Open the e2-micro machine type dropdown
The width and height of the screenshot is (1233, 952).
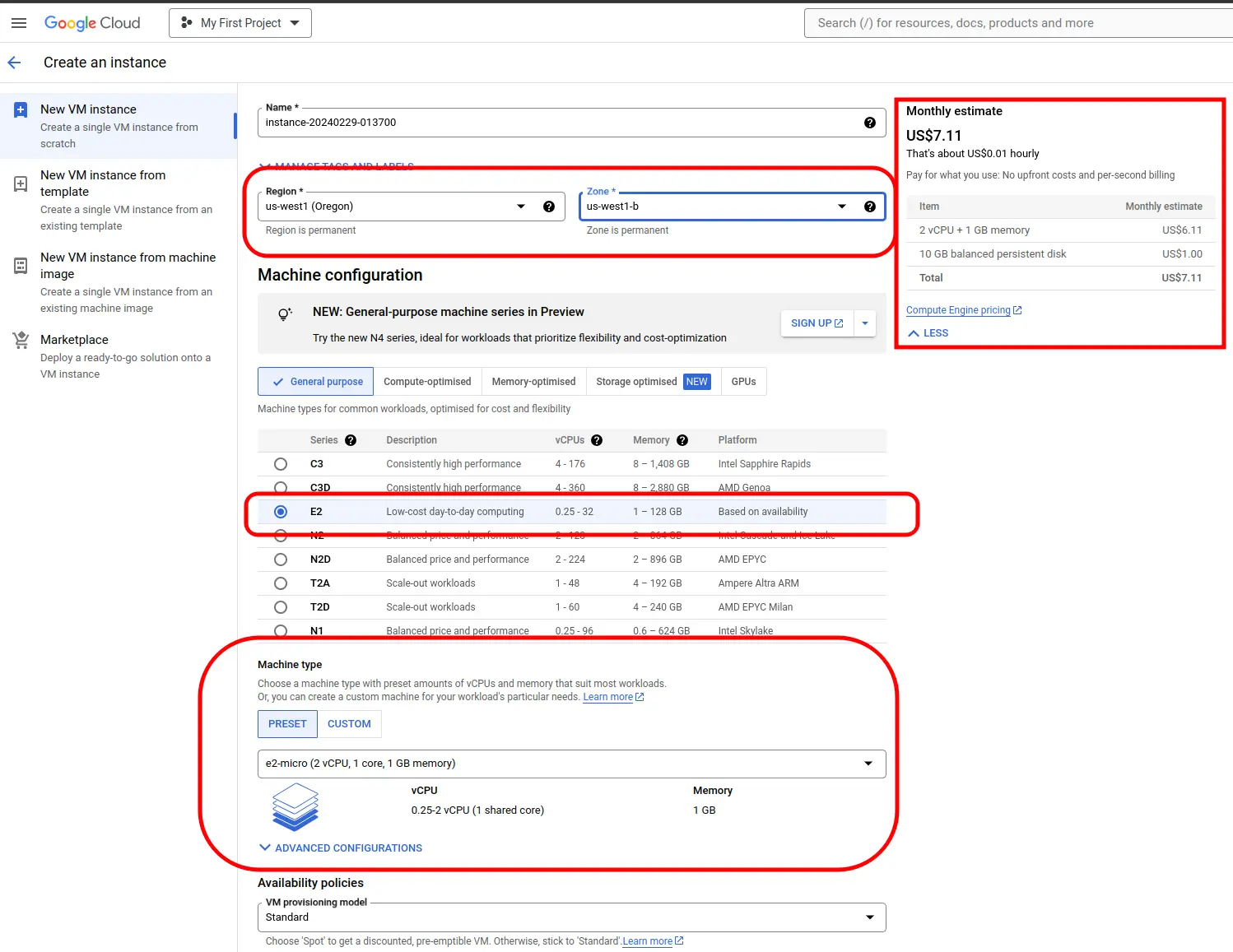[x=572, y=764]
